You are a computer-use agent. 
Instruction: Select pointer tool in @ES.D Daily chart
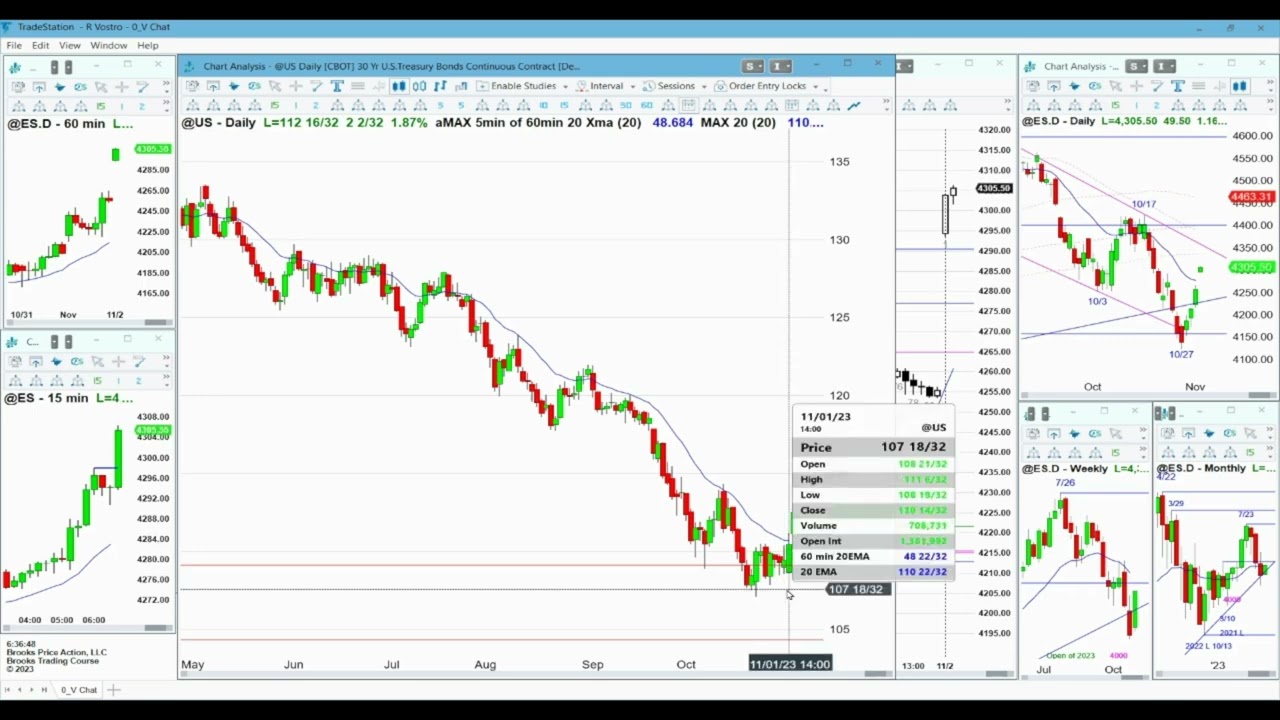click(1116, 86)
